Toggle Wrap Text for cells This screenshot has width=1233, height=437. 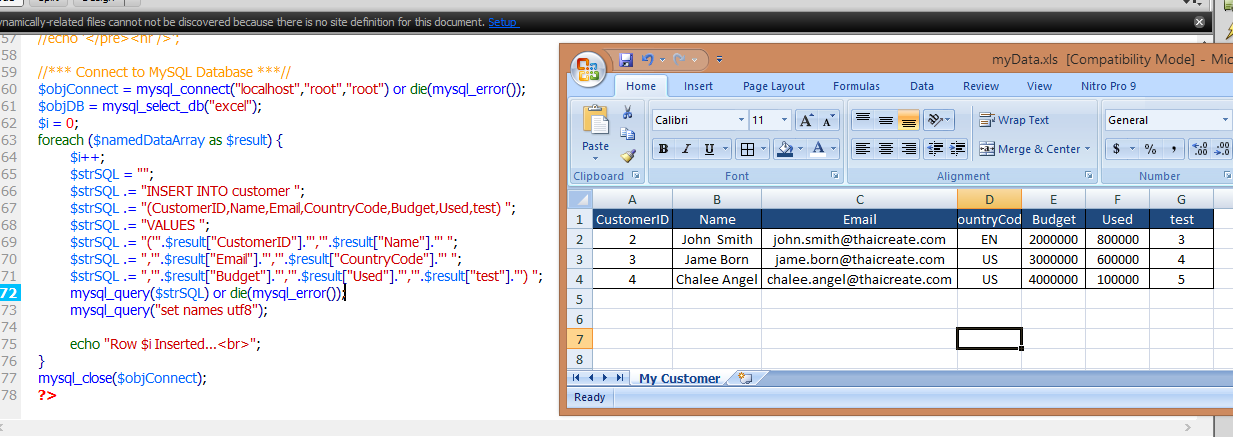point(1014,120)
